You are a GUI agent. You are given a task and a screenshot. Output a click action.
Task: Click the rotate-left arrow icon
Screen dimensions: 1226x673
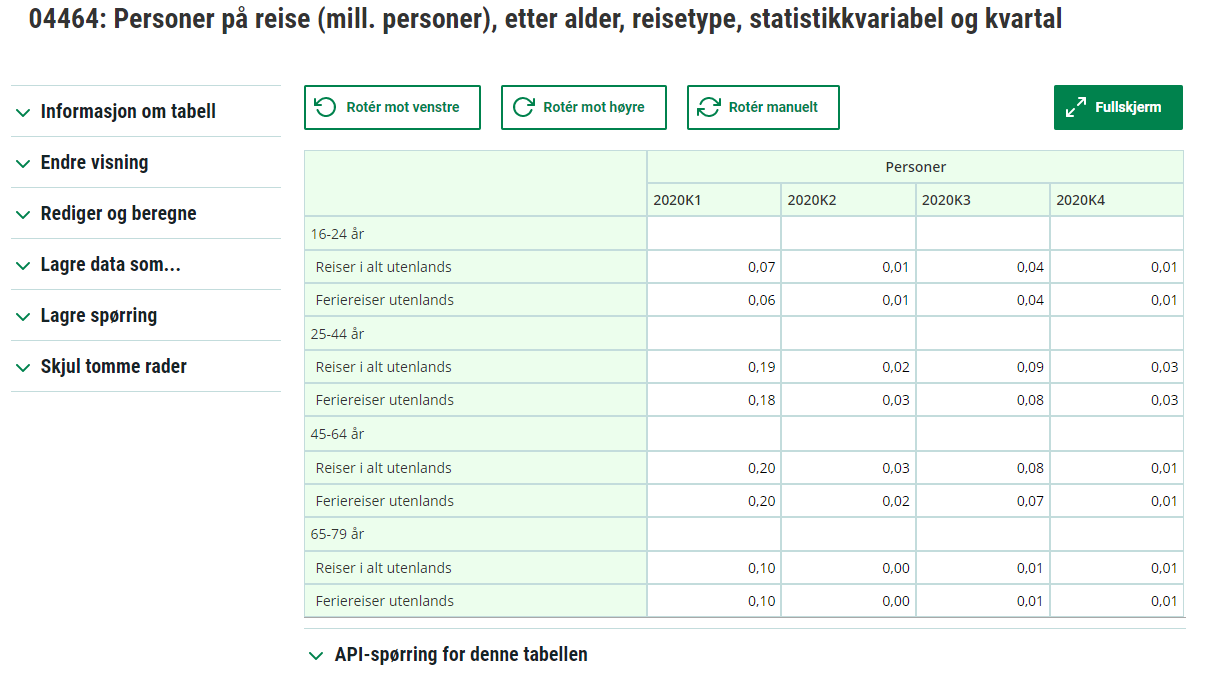tap(325, 107)
